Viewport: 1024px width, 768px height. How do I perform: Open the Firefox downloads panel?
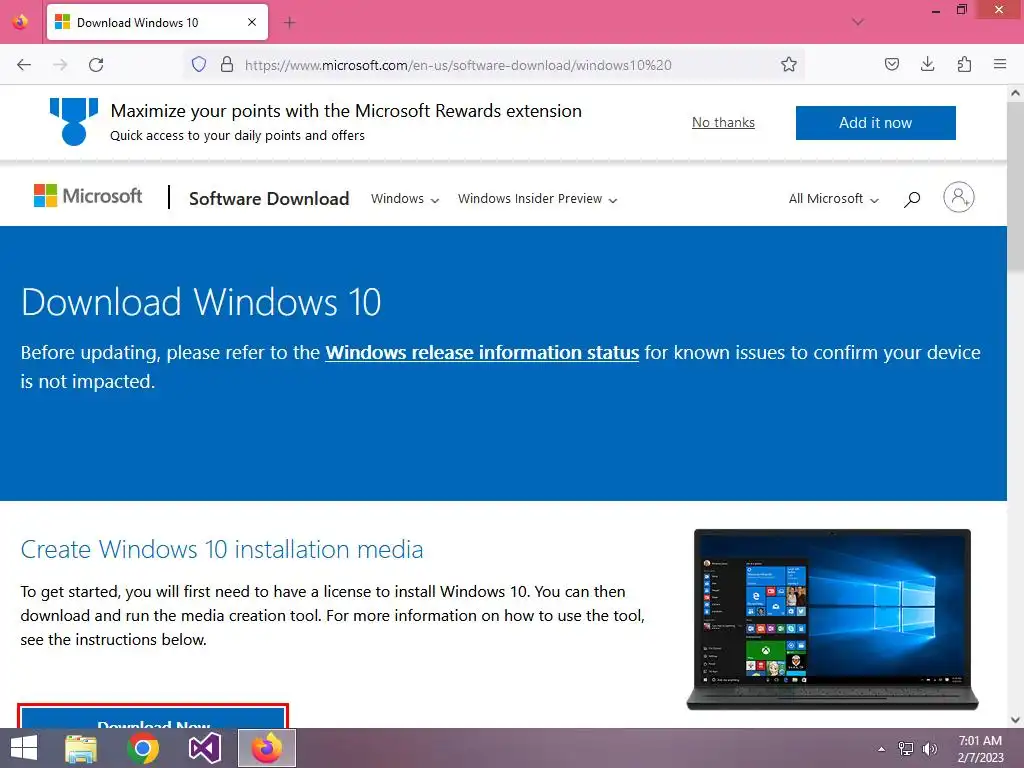click(x=927, y=64)
